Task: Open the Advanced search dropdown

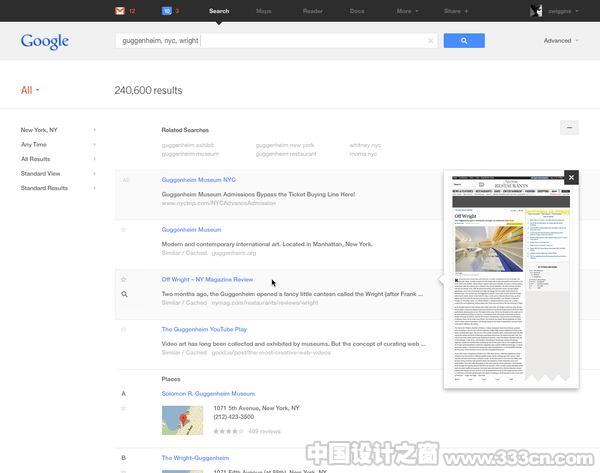Action: 561,41
